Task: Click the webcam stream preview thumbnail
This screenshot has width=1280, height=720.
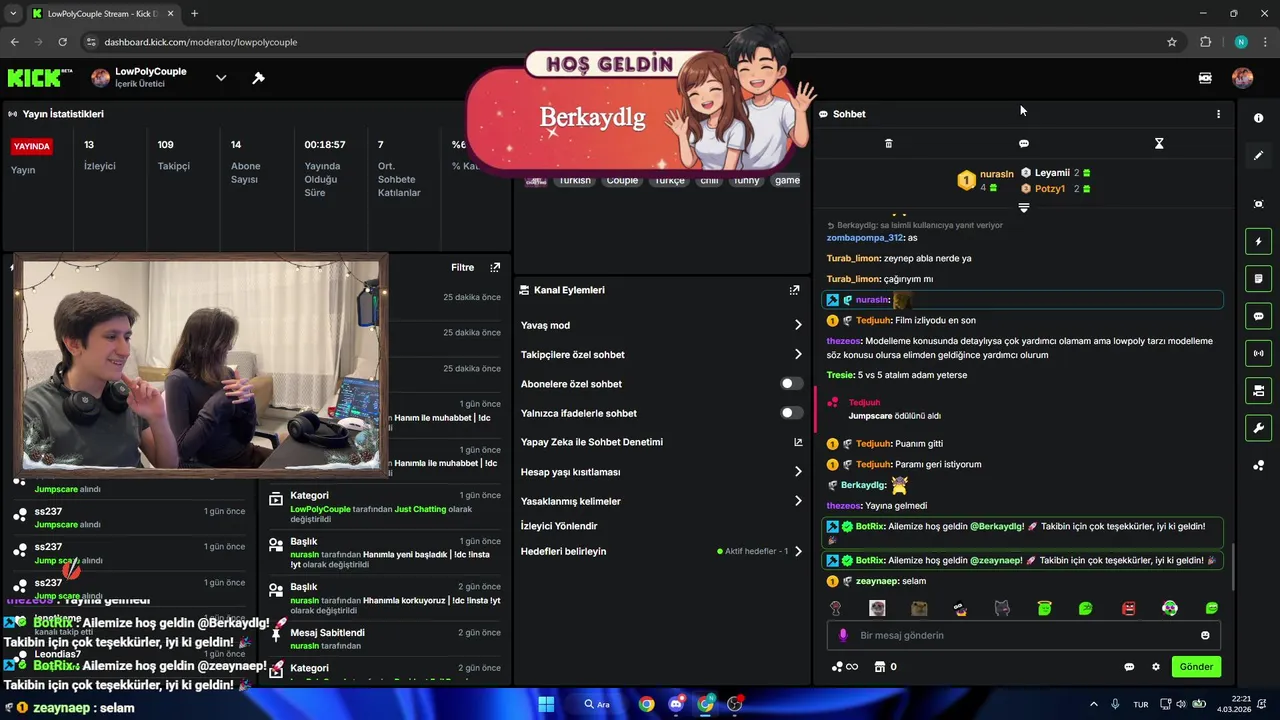Action: click(x=200, y=365)
